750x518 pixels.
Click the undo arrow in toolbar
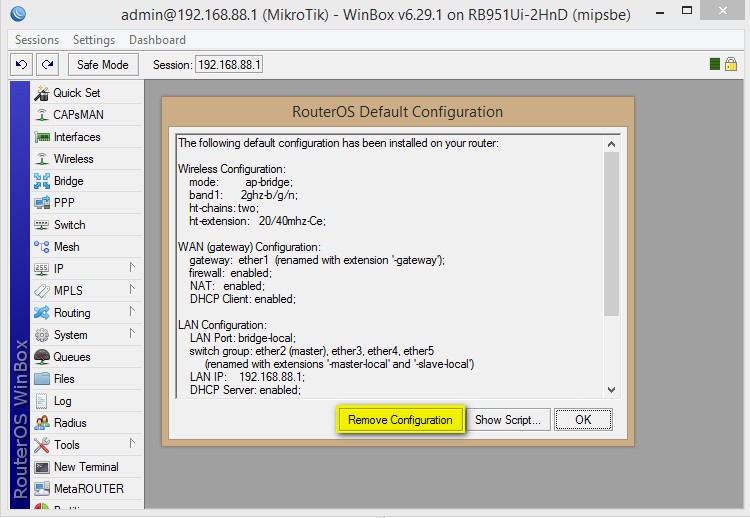click(22, 64)
